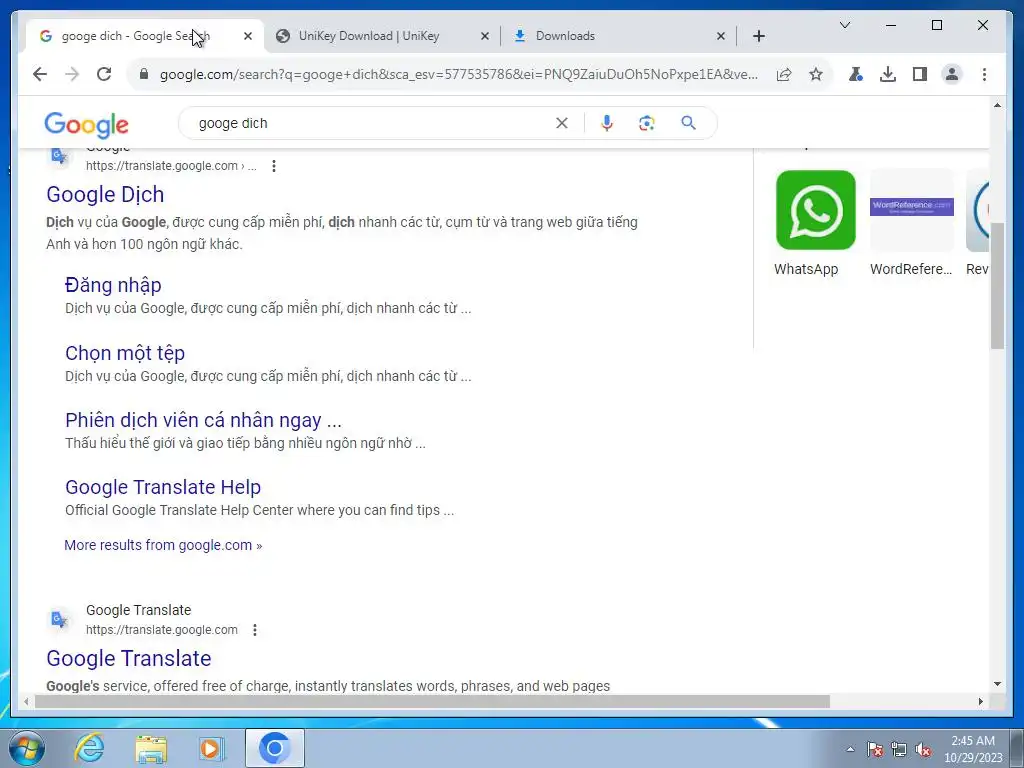Open Windows Media Player from the taskbar
Viewport: 1024px width, 768px height.
(x=212, y=748)
